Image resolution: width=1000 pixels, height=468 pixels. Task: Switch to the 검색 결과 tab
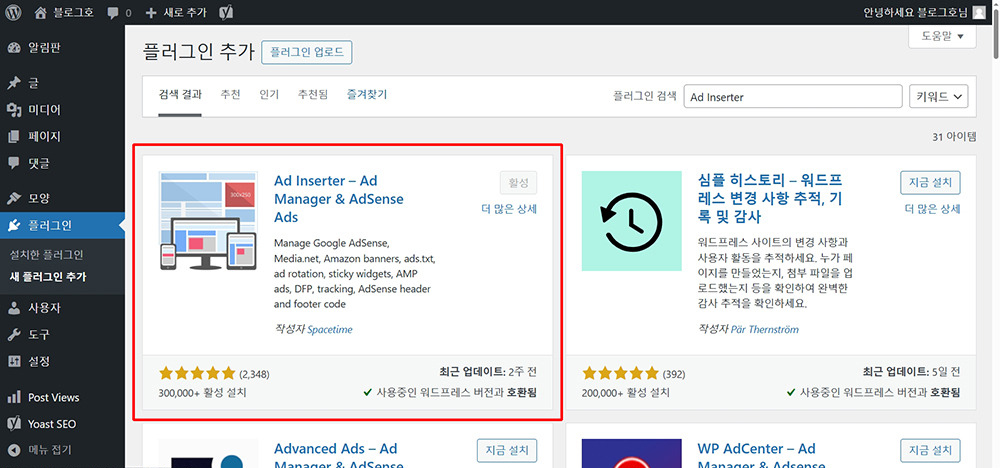pyautogui.click(x=180, y=94)
